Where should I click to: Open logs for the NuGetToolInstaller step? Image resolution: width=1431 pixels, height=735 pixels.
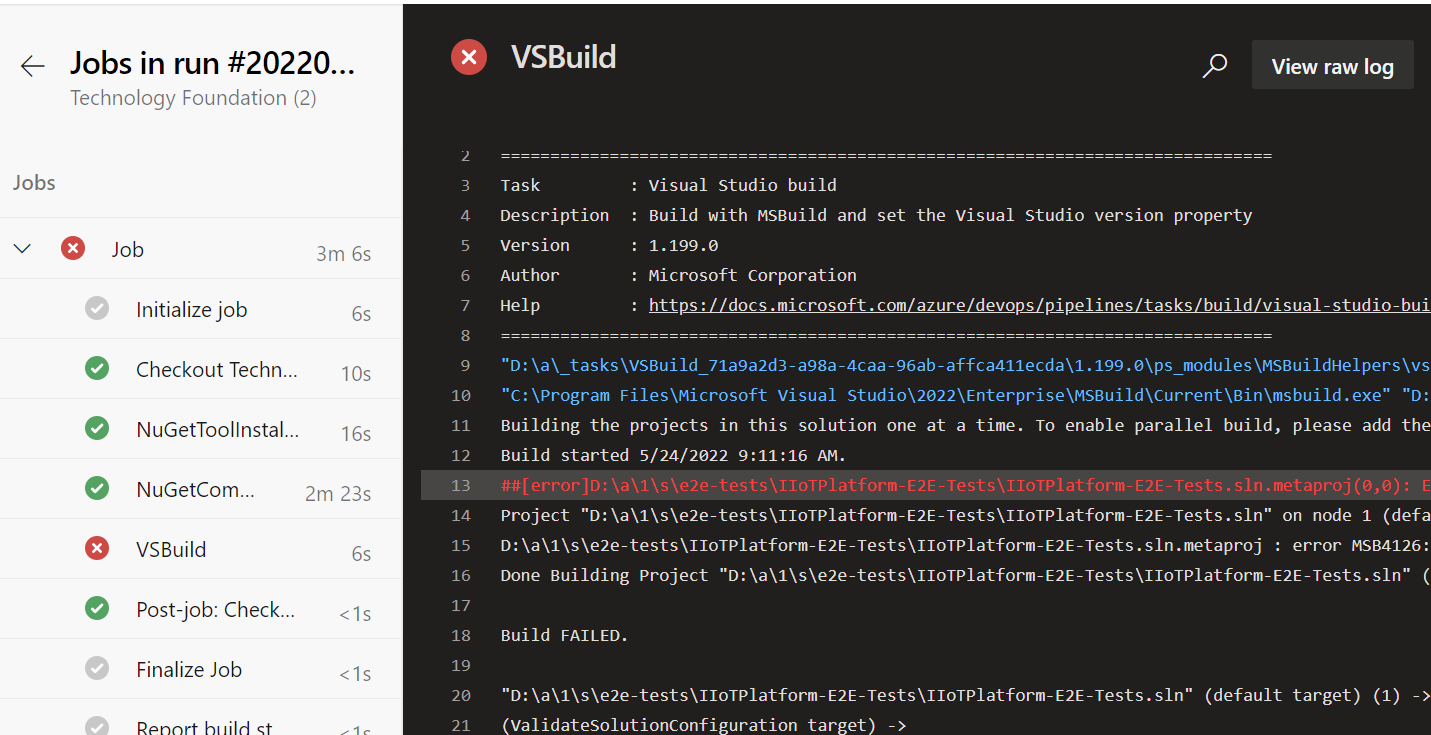[x=215, y=428]
